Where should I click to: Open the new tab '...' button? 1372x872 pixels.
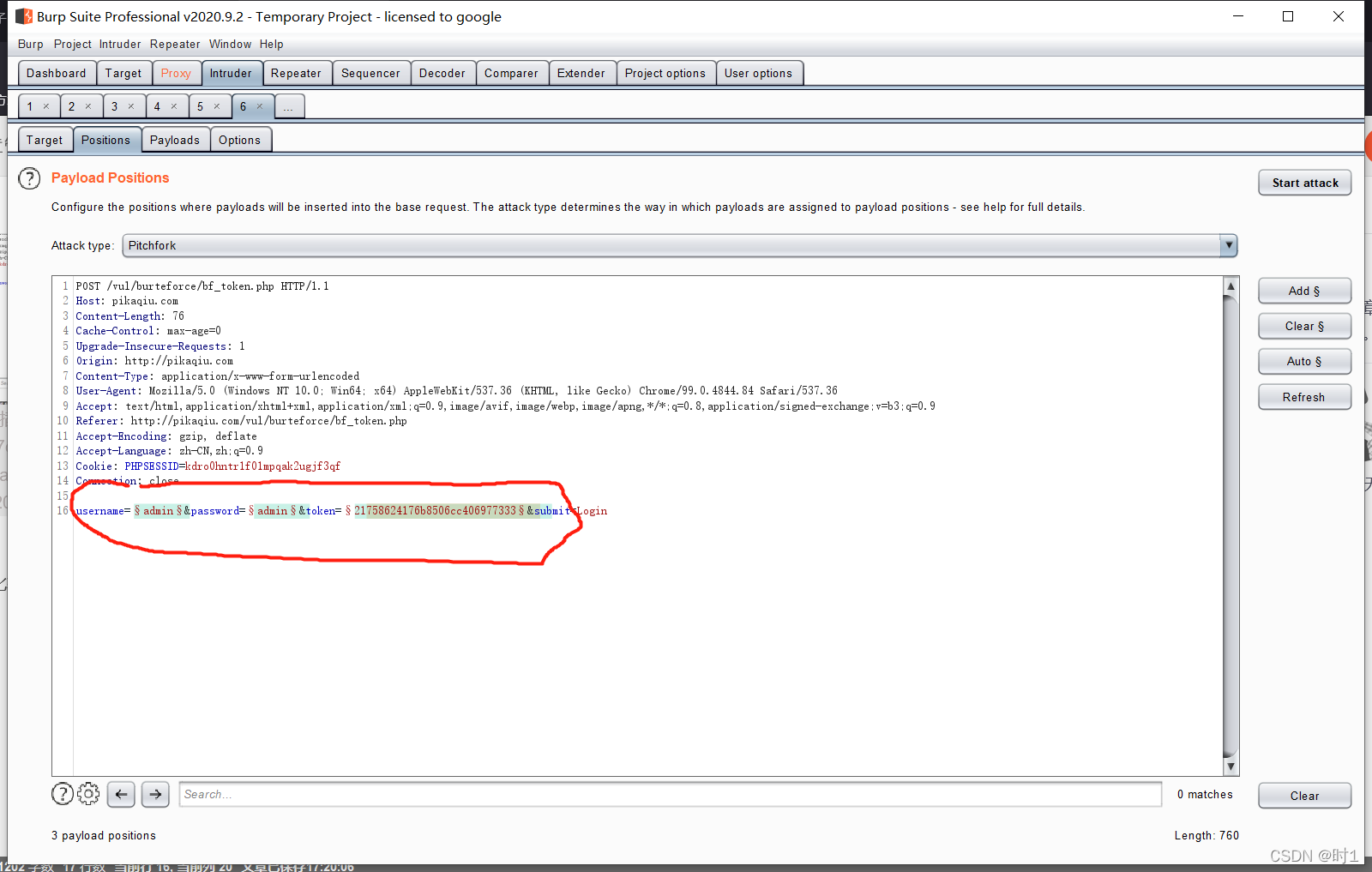(x=289, y=106)
